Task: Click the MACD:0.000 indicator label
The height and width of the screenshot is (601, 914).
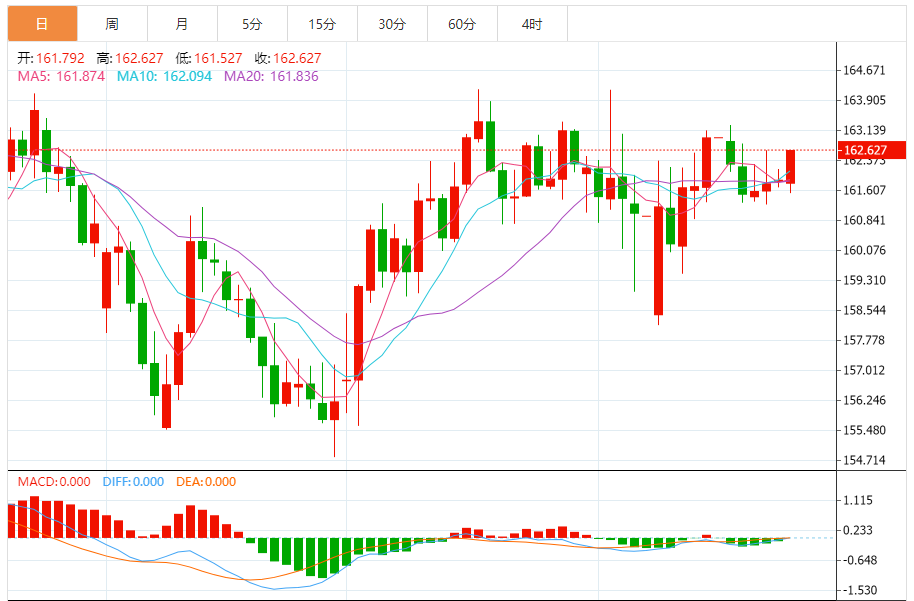Action: point(54,481)
